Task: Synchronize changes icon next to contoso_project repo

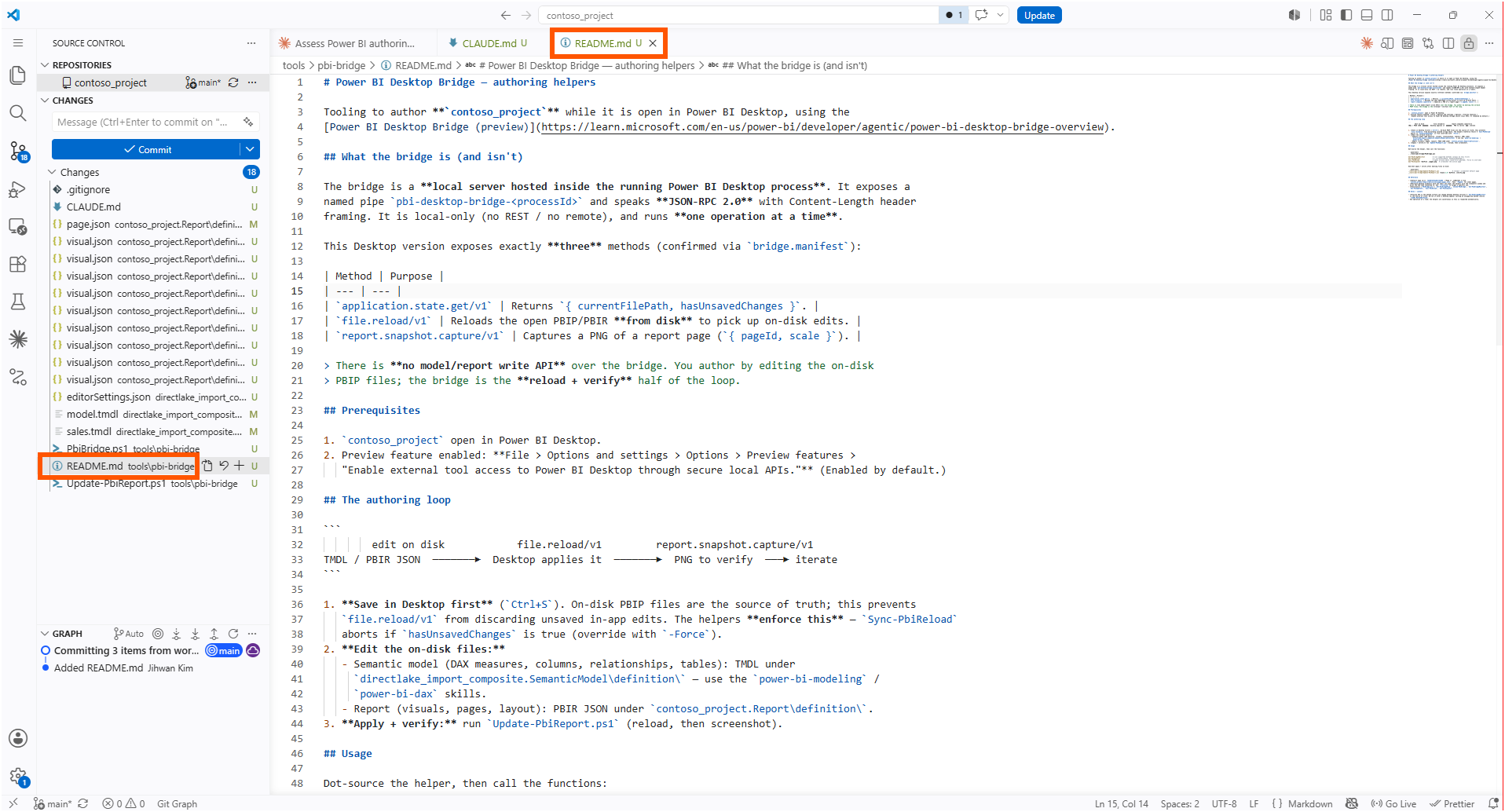Action: [233, 82]
